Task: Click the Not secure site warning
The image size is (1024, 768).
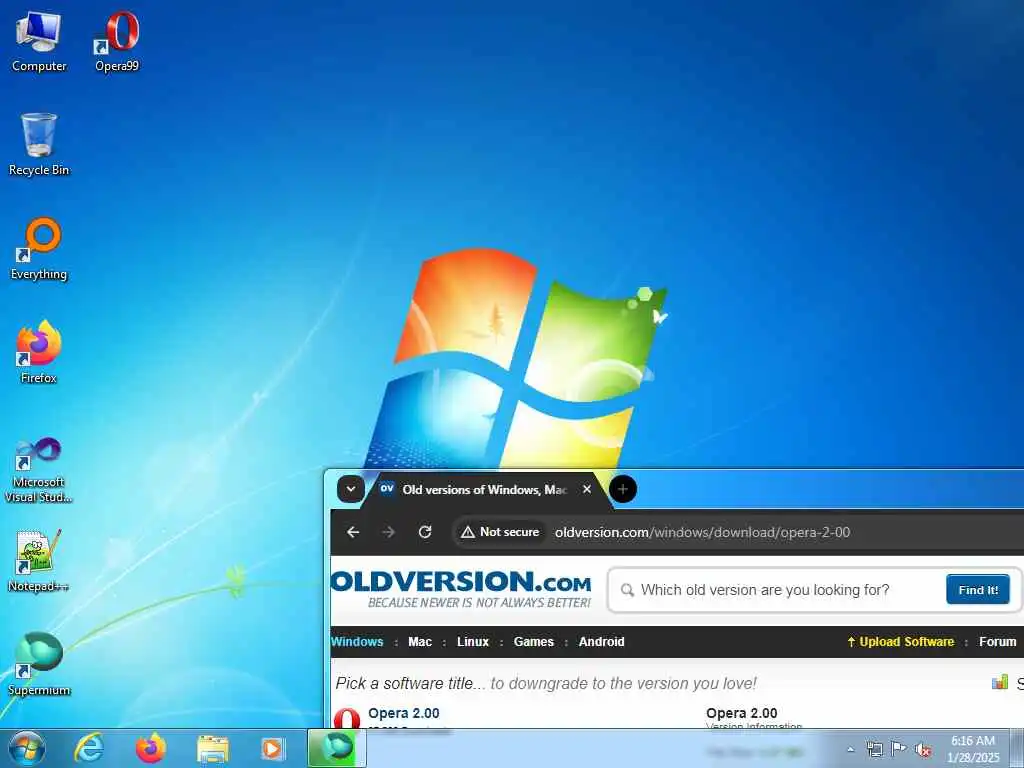Action: tap(500, 532)
